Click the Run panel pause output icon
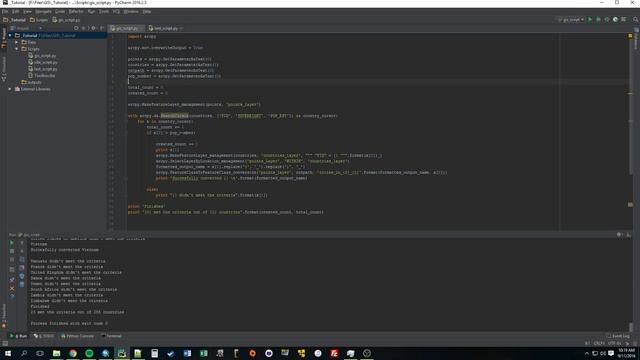 (12, 260)
